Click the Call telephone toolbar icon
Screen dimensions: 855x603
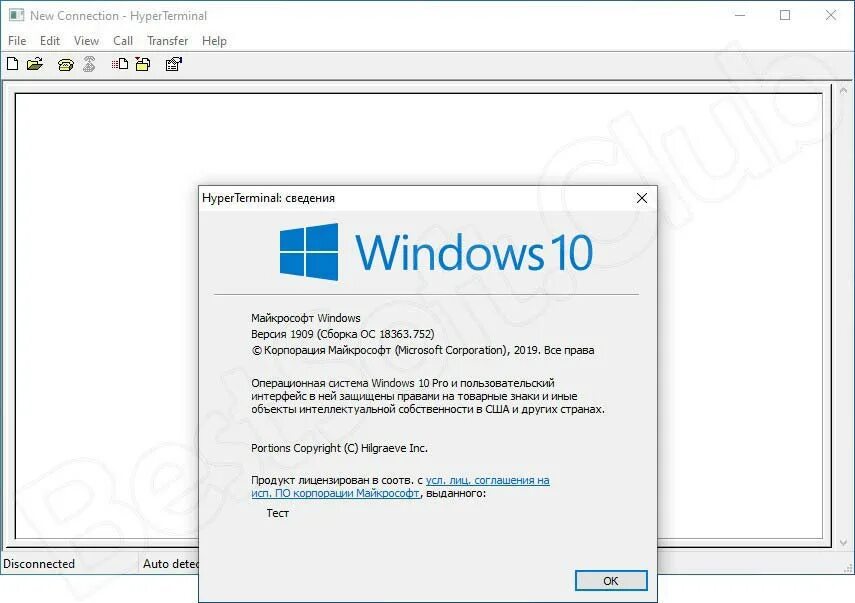[66, 65]
